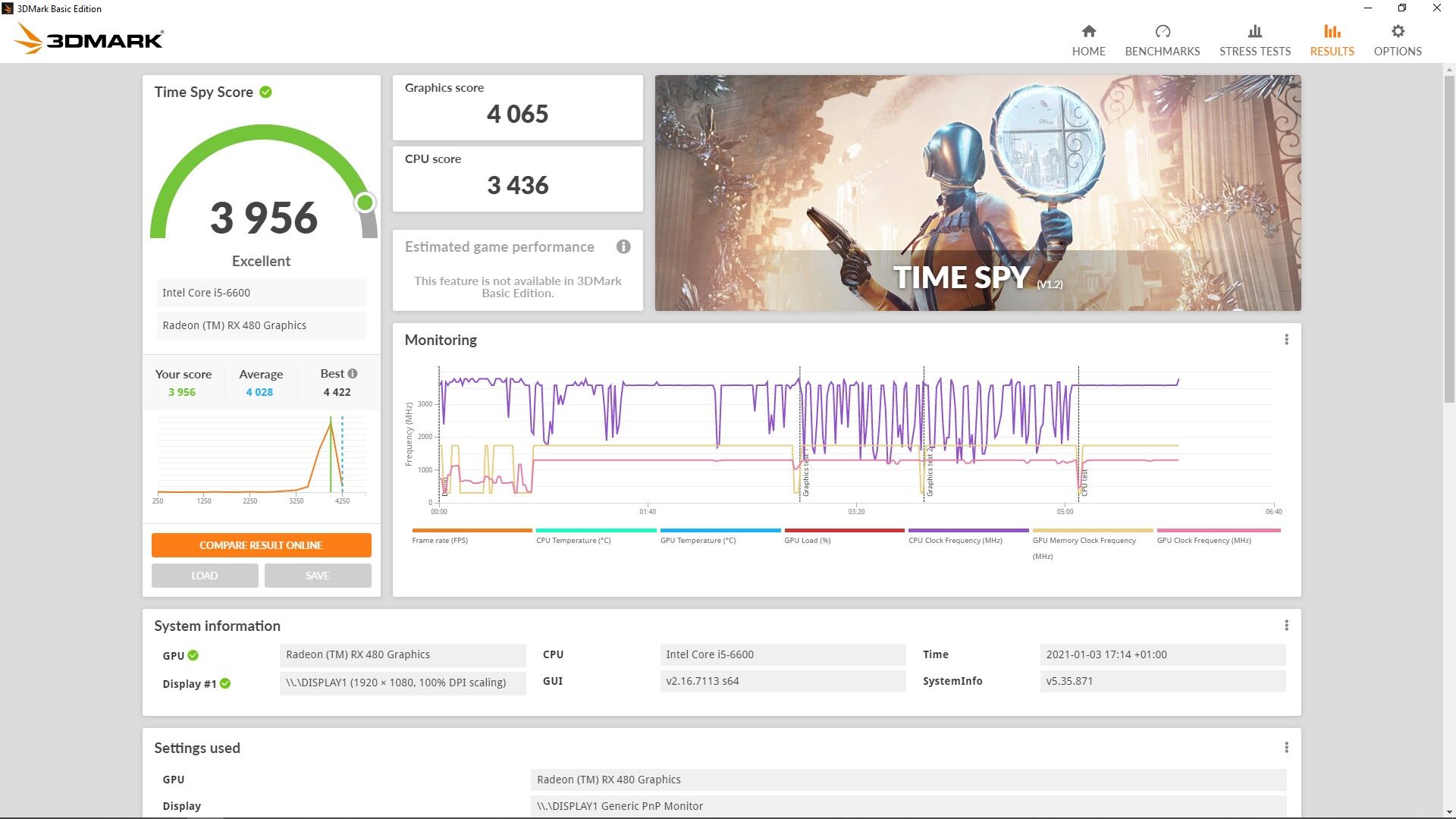
Task: Click Intel Core i5-6600 under the gauge
Action: 261,293
